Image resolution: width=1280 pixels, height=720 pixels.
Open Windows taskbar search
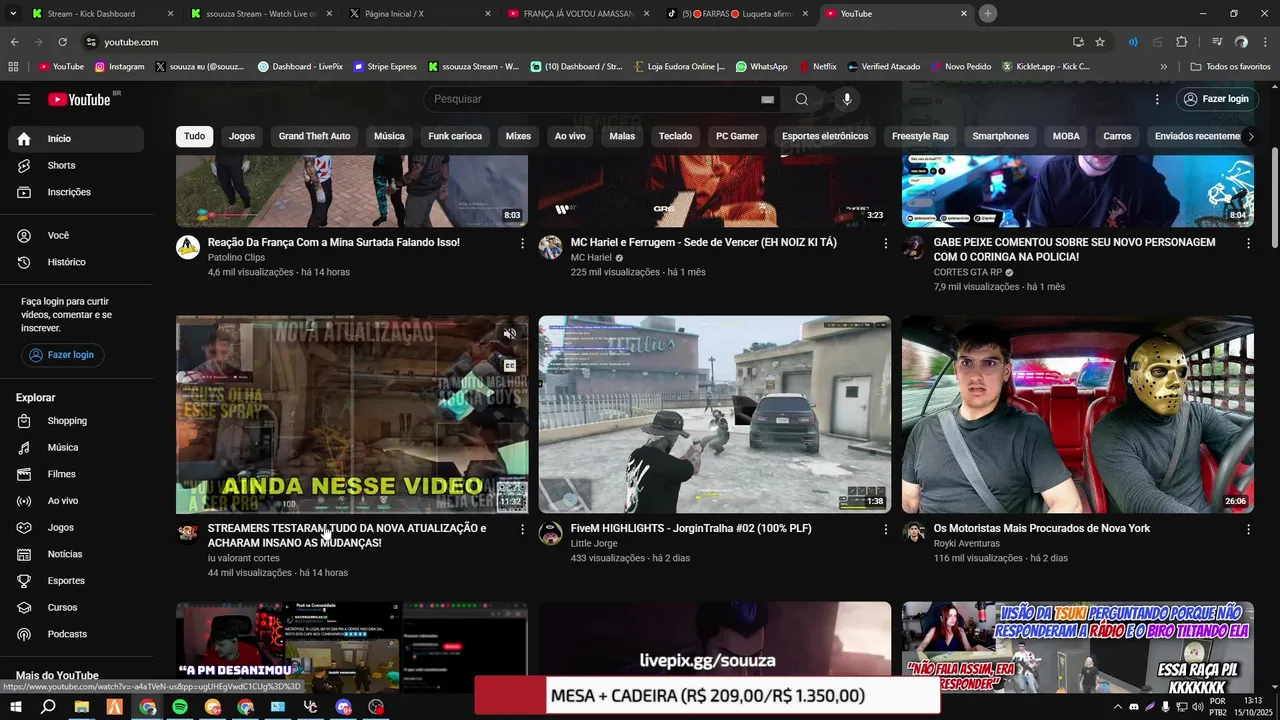point(48,707)
